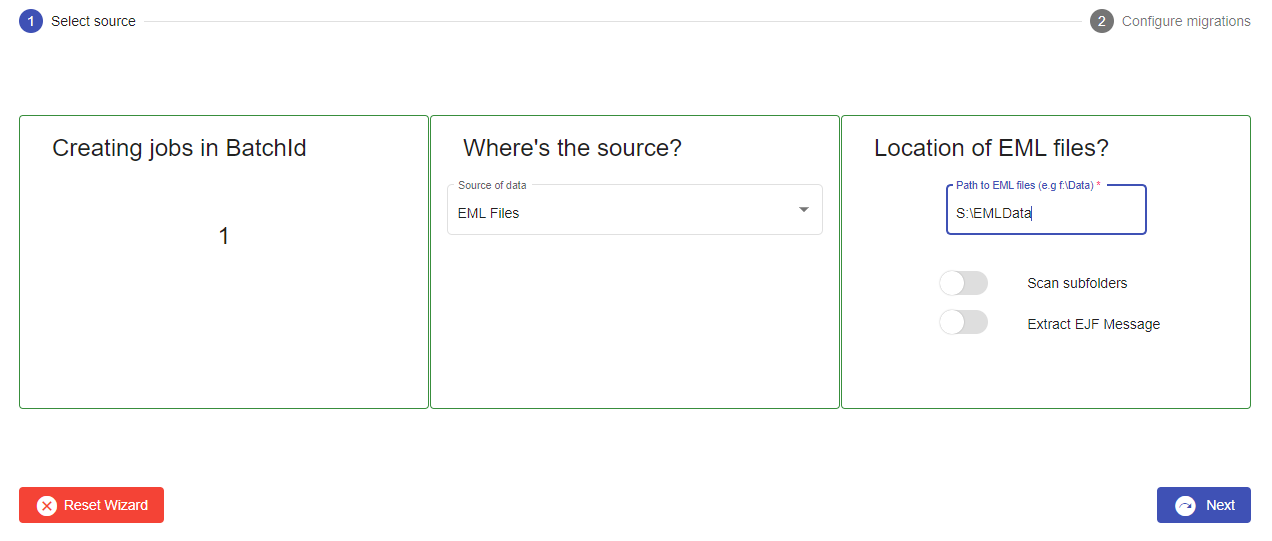The height and width of the screenshot is (541, 1272).
Task: Focus the Path to EML files input
Action: [1045, 213]
